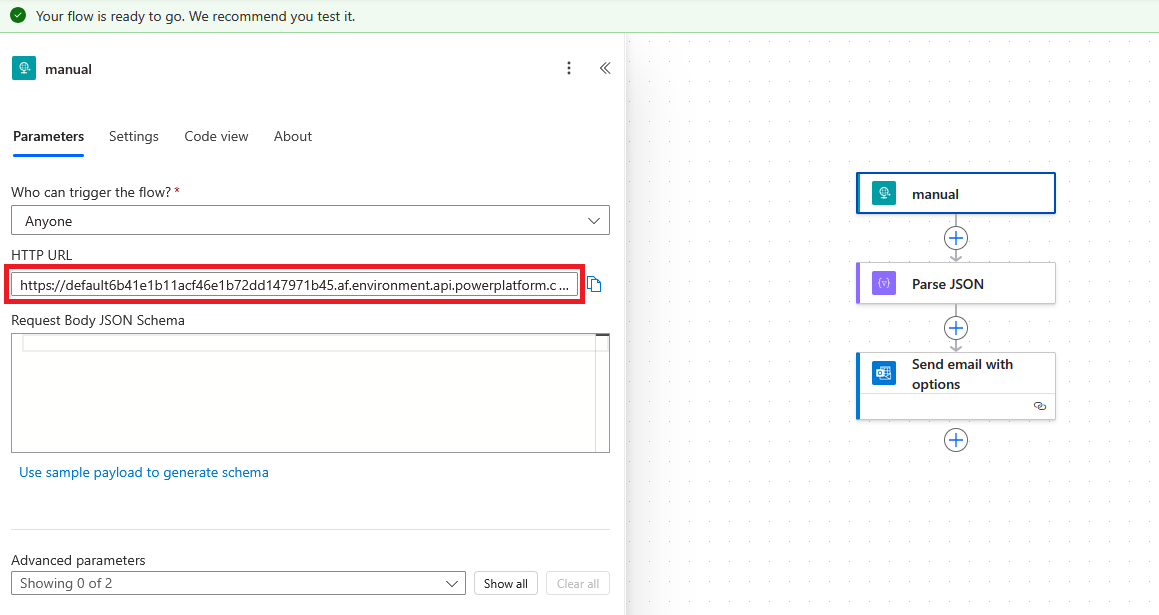Collapse the manual configuration panel
This screenshot has height=615, width=1159.
pyautogui.click(x=605, y=68)
